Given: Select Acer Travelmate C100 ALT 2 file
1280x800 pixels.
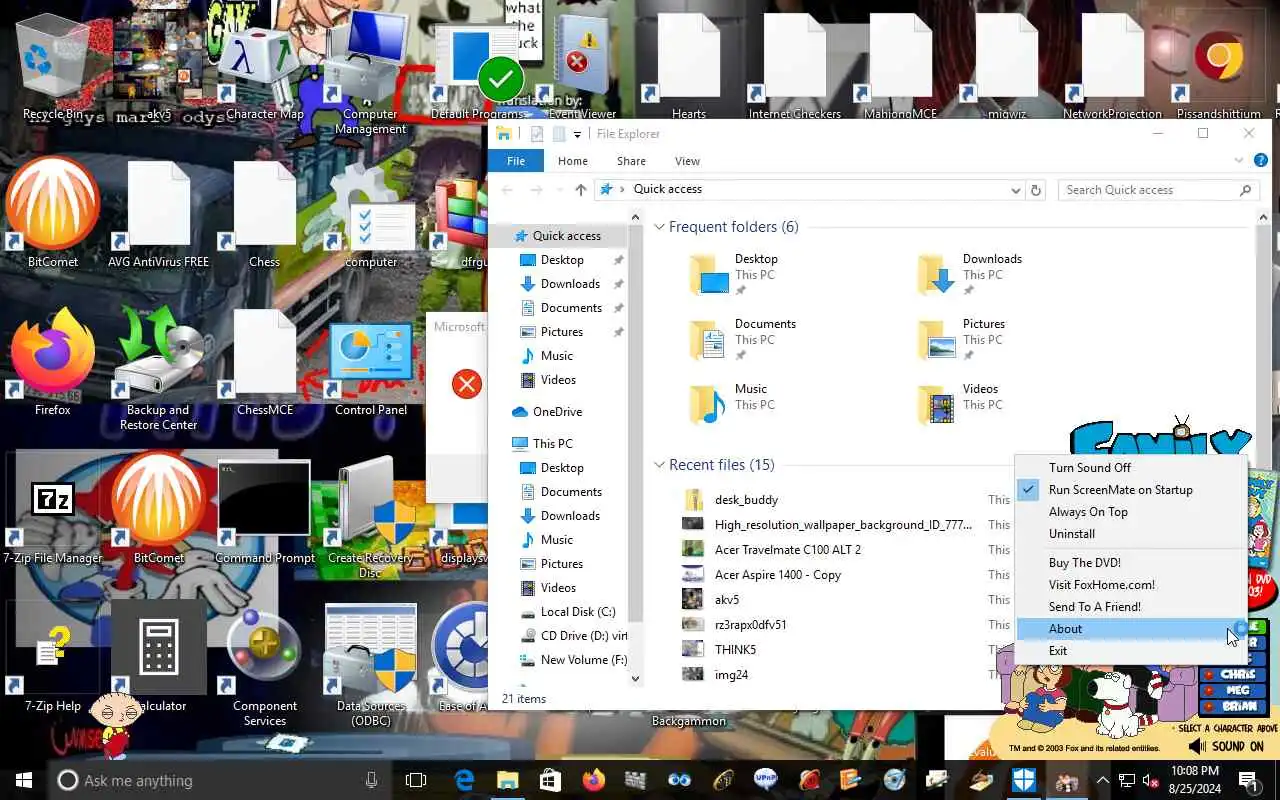Looking at the screenshot, I should [788, 550].
